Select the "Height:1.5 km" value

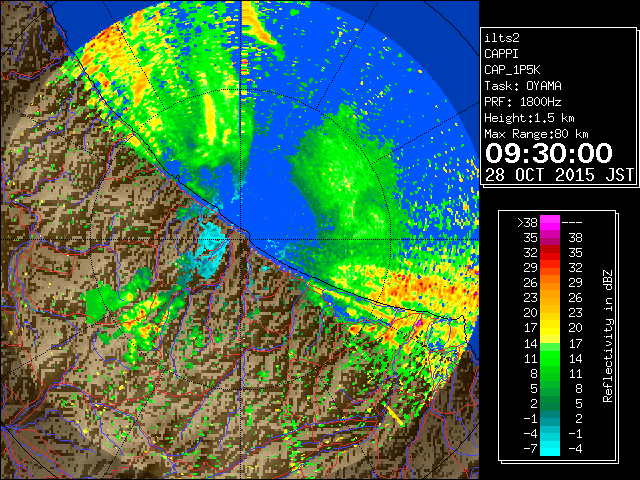pos(529,118)
